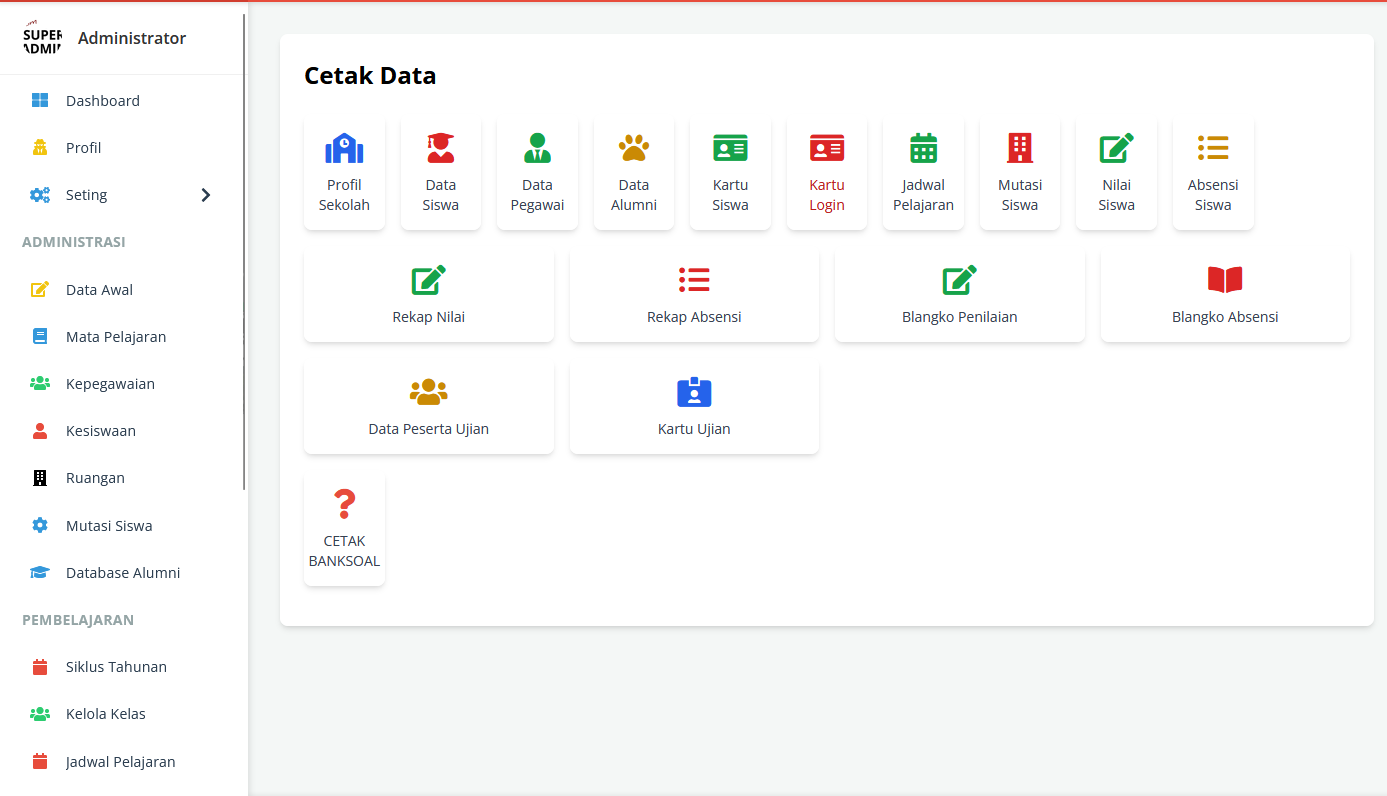This screenshot has width=1387, height=796.
Task: Click the Absensi Siswa list icon card
Action: [1213, 174]
